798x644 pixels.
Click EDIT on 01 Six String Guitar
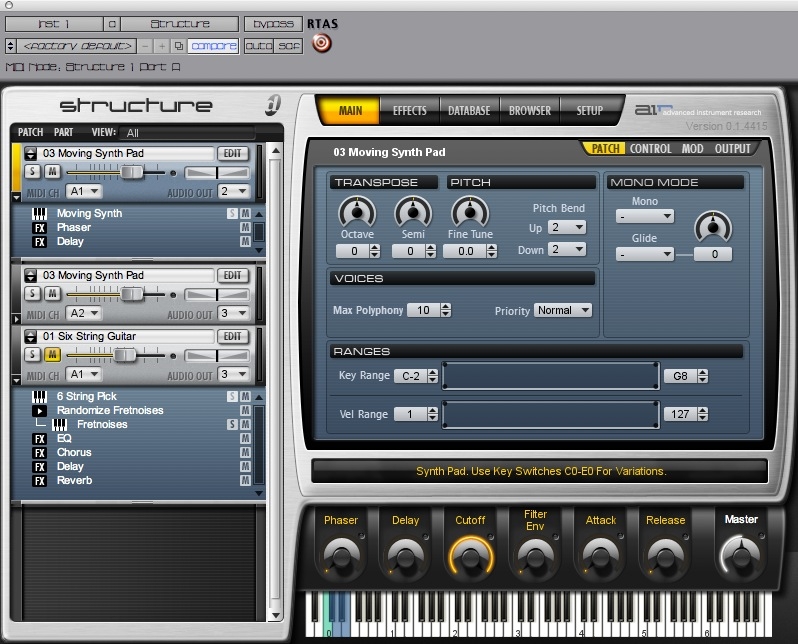click(233, 337)
